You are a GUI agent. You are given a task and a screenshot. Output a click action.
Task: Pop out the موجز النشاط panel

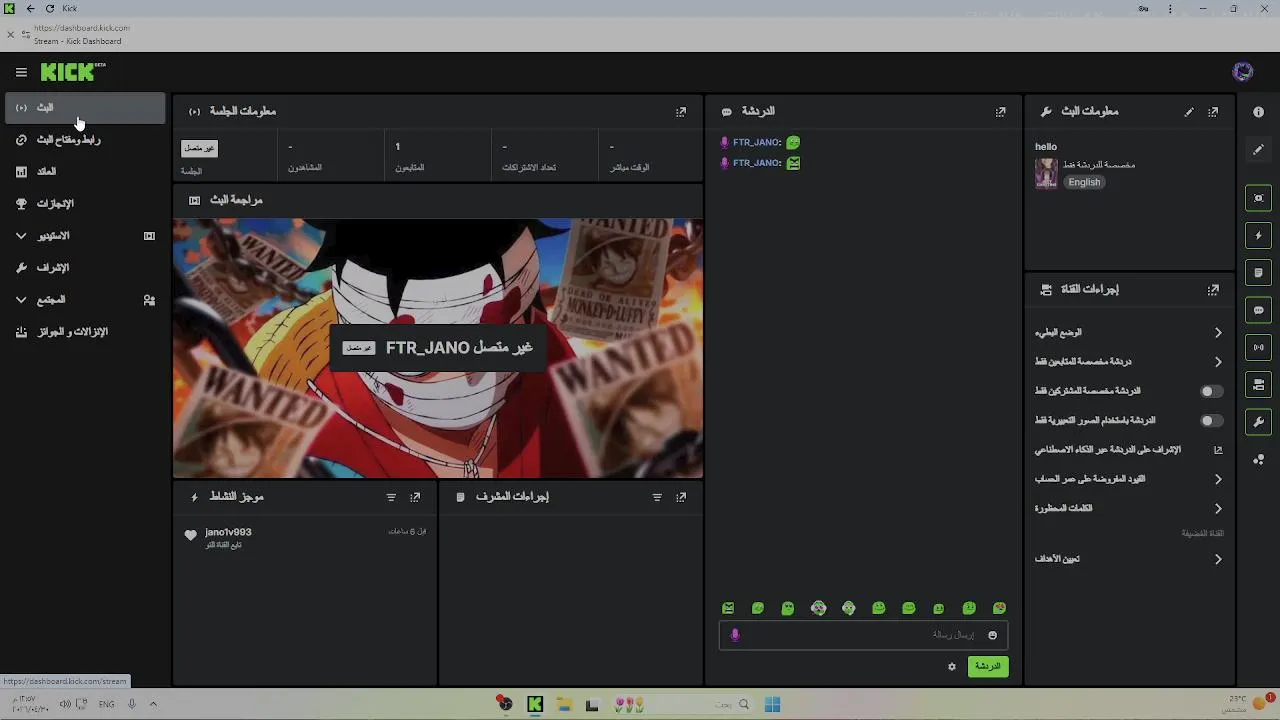[x=415, y=497]
